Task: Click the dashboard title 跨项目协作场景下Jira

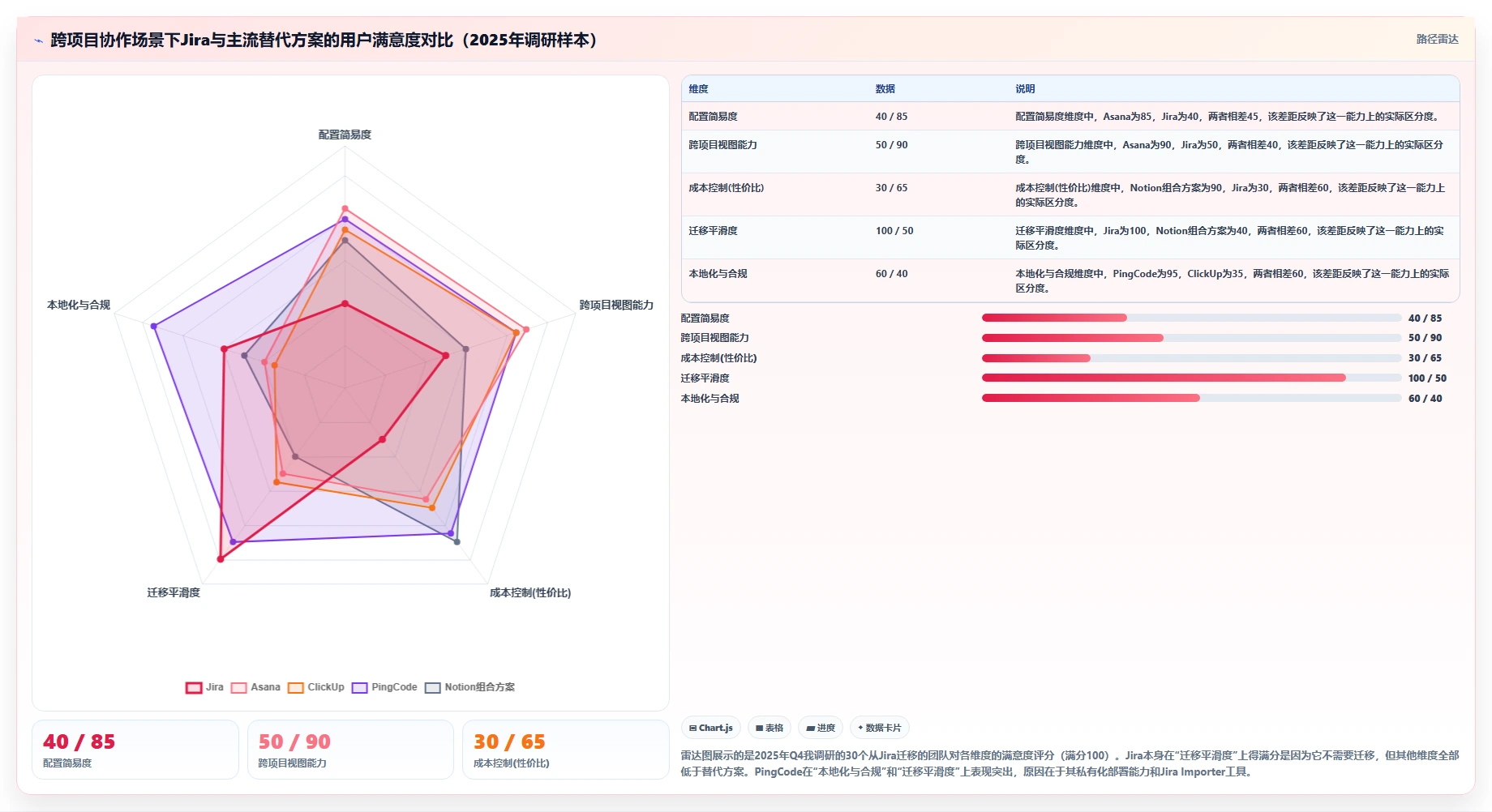Action: pyautogui.click(x=324, y=40)
